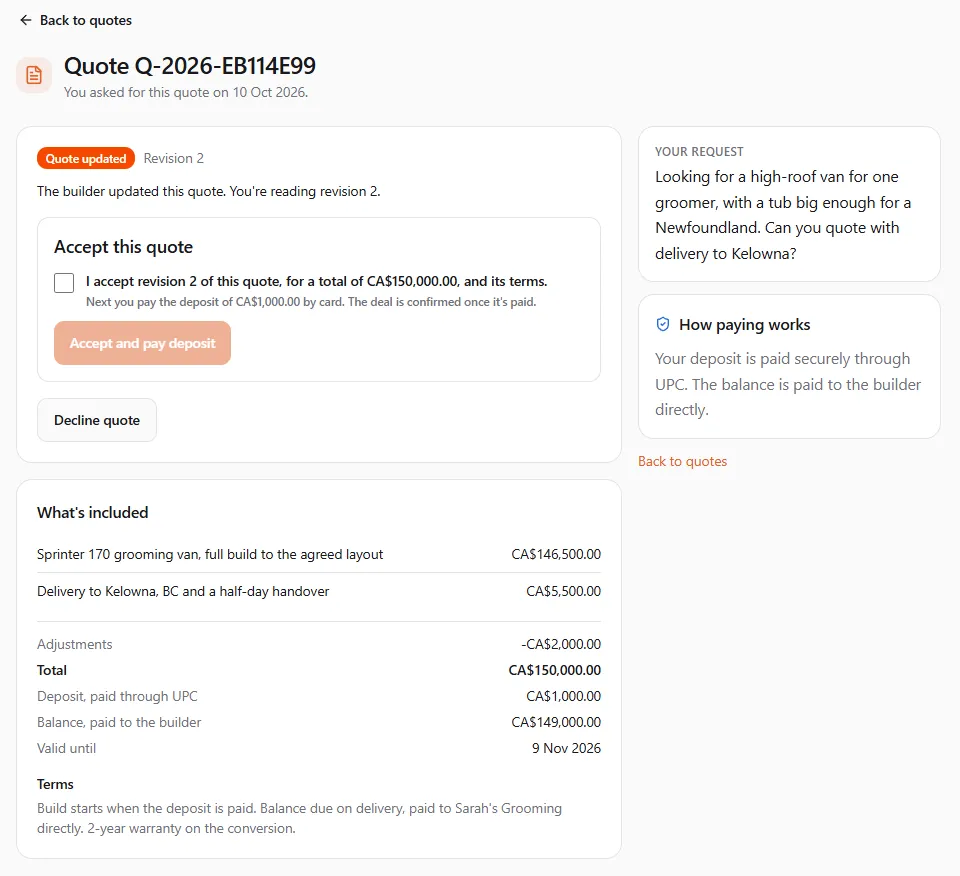Click the 'Sprinter 170 grooming van' line item

[x=210, y=555]
